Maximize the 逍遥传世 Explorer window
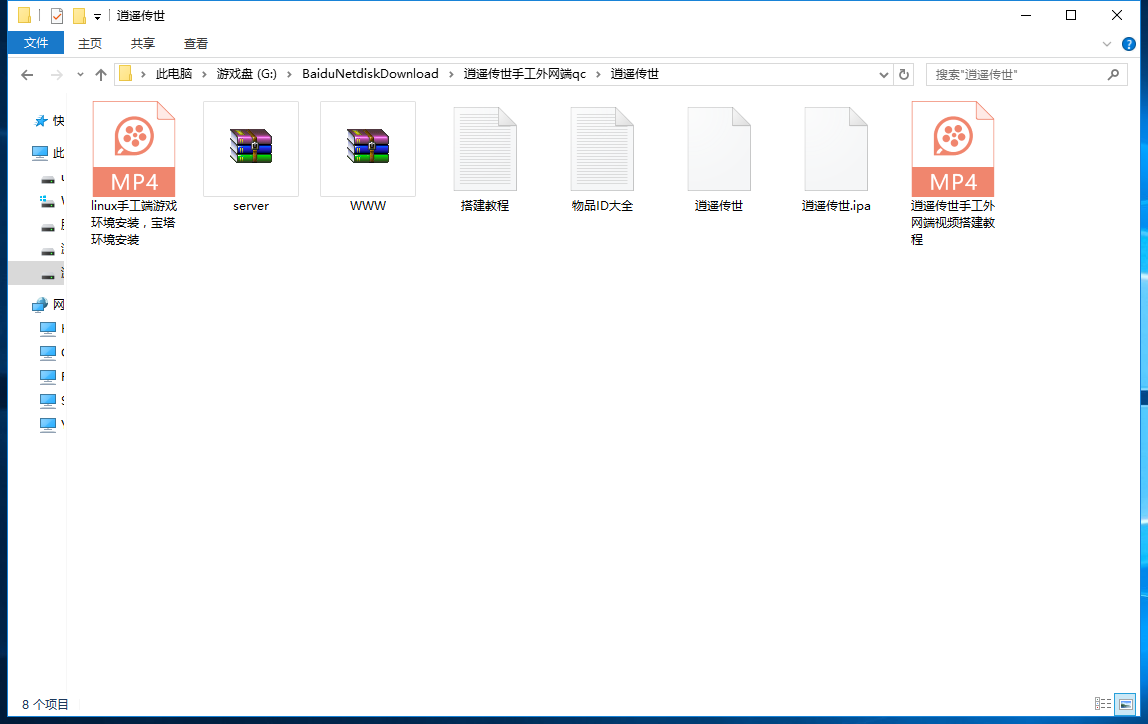Screen dimensions: 1148x724 point(1071,15)
